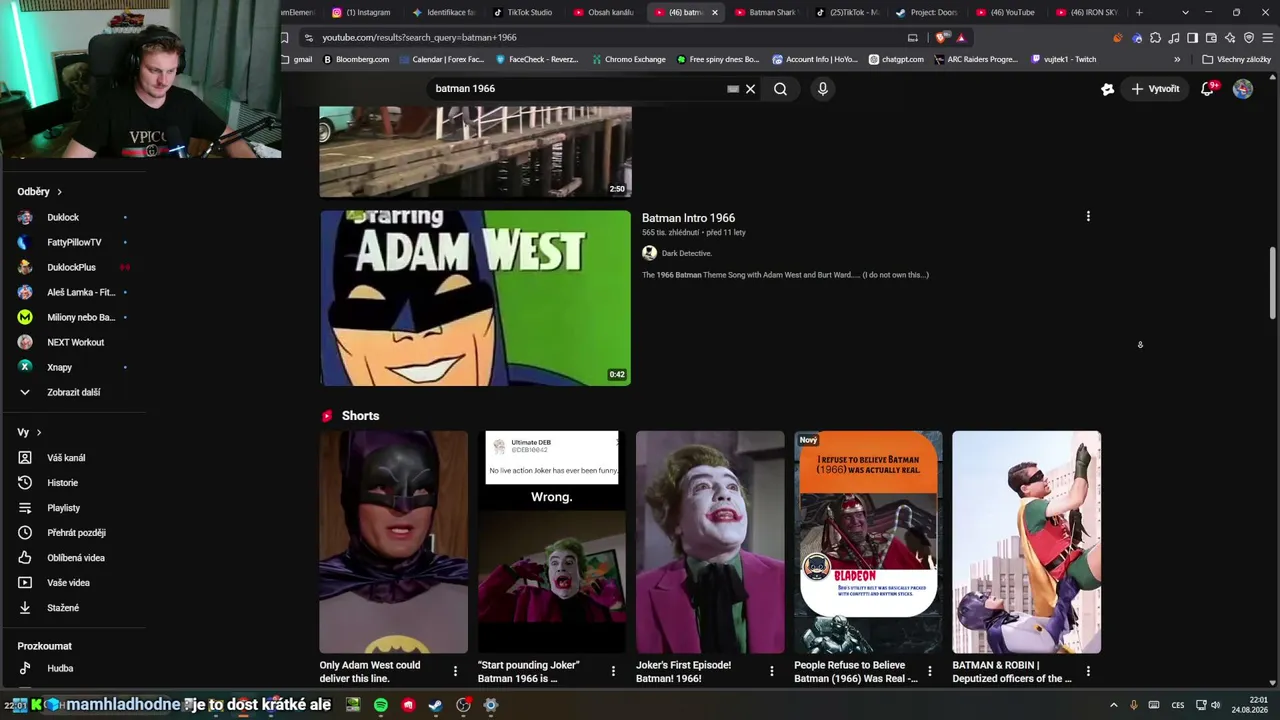
Task: Open the 'Start pounding Joker' Short thumbnail
Action: pos(551,542)
